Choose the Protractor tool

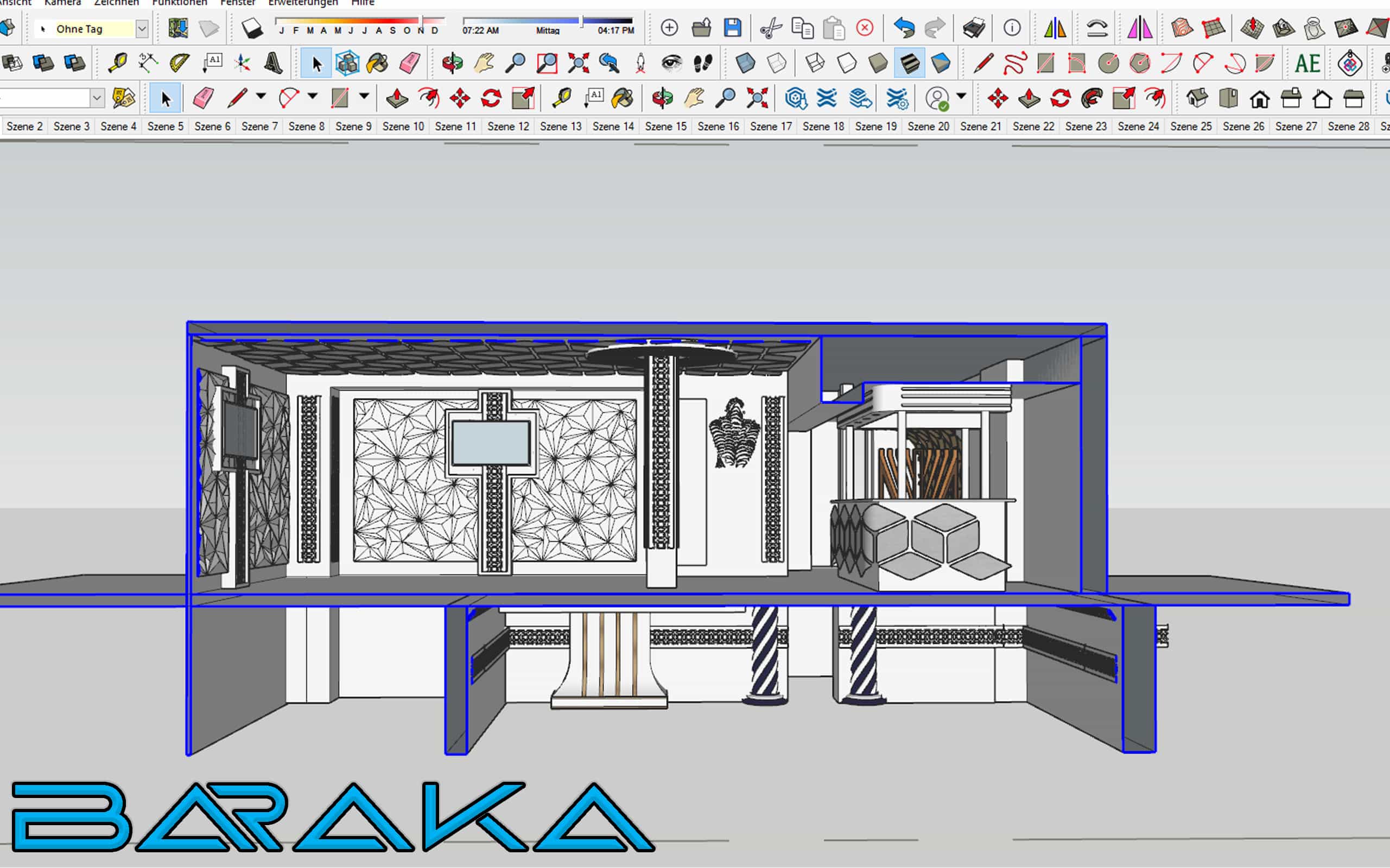180,63
